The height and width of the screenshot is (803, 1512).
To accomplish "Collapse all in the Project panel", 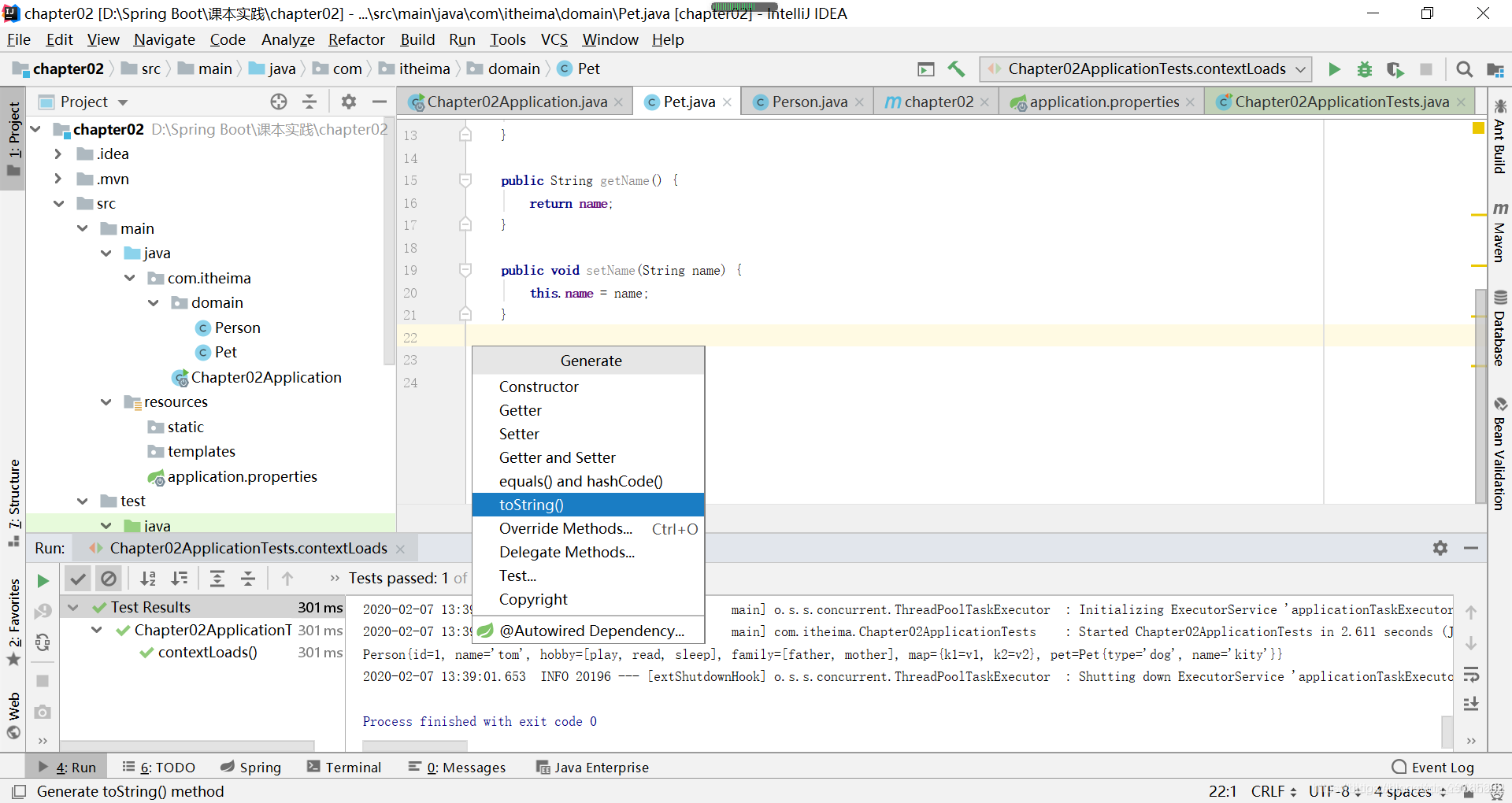I will point(309,102).
